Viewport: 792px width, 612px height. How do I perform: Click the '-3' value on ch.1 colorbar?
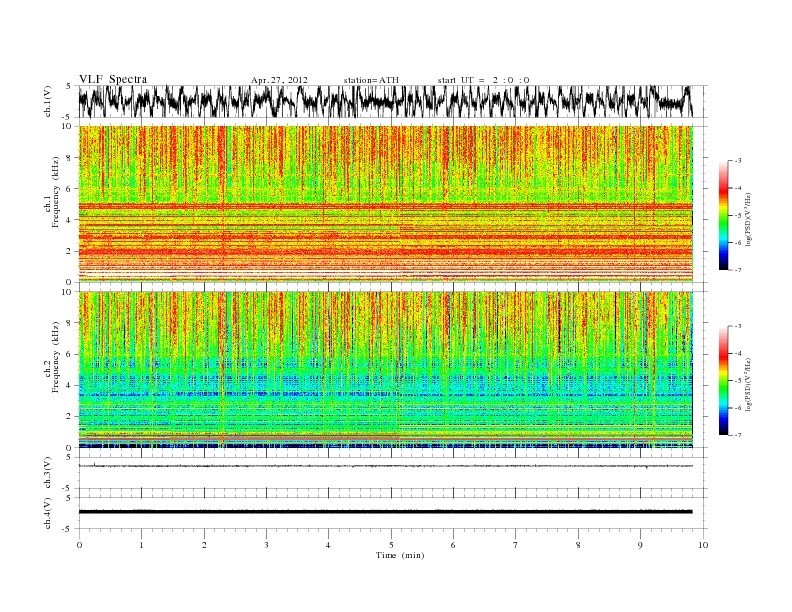[x=738, y=161]
